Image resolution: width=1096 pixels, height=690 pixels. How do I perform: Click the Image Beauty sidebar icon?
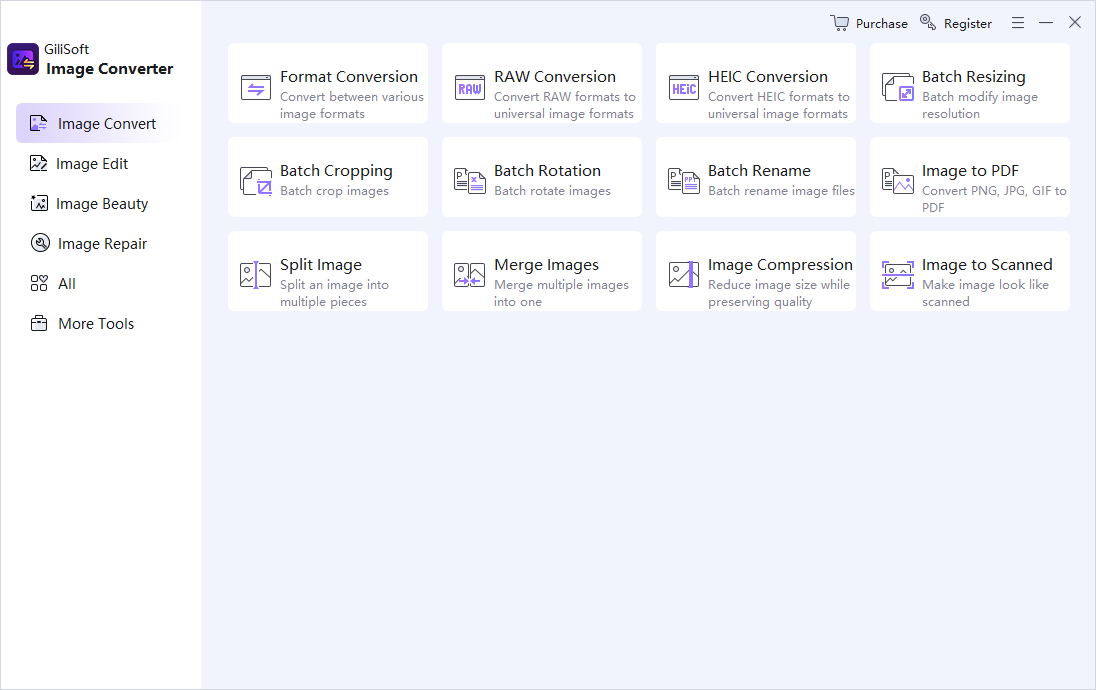(38, 203)
